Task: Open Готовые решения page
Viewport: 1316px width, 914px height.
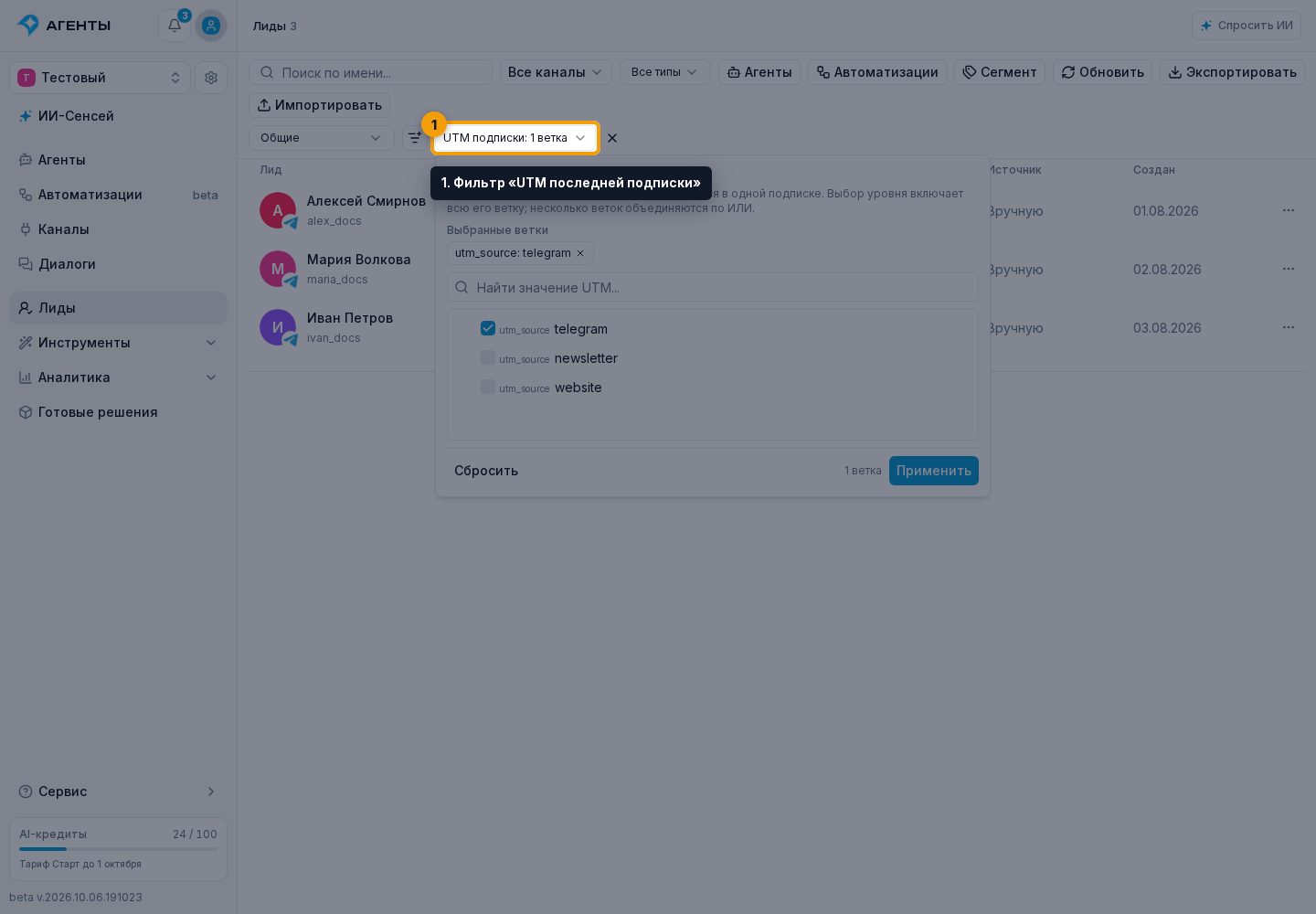Action: point(118,412)
